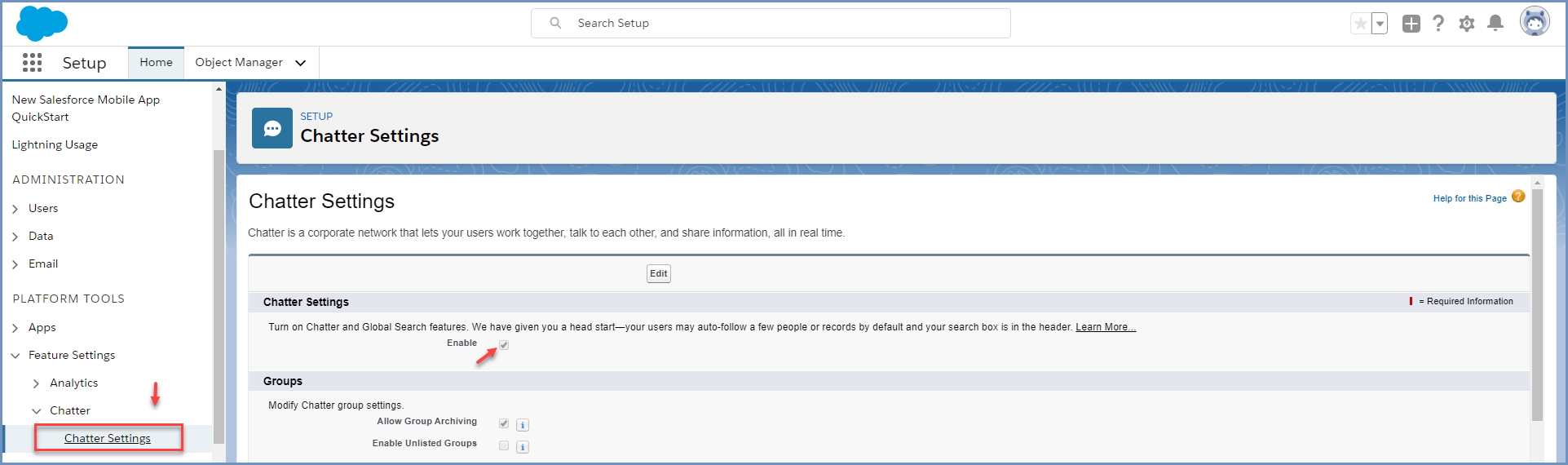Click the sidebar scroll up arrow
This screenshot has width=1568, height=465.
pyautogui.click(x=219, y=89)
